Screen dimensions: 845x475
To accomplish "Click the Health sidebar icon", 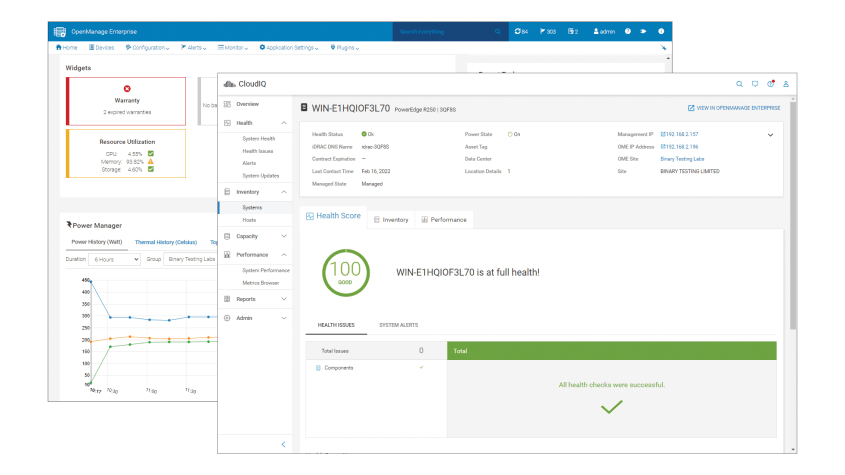I will point(227,123).
